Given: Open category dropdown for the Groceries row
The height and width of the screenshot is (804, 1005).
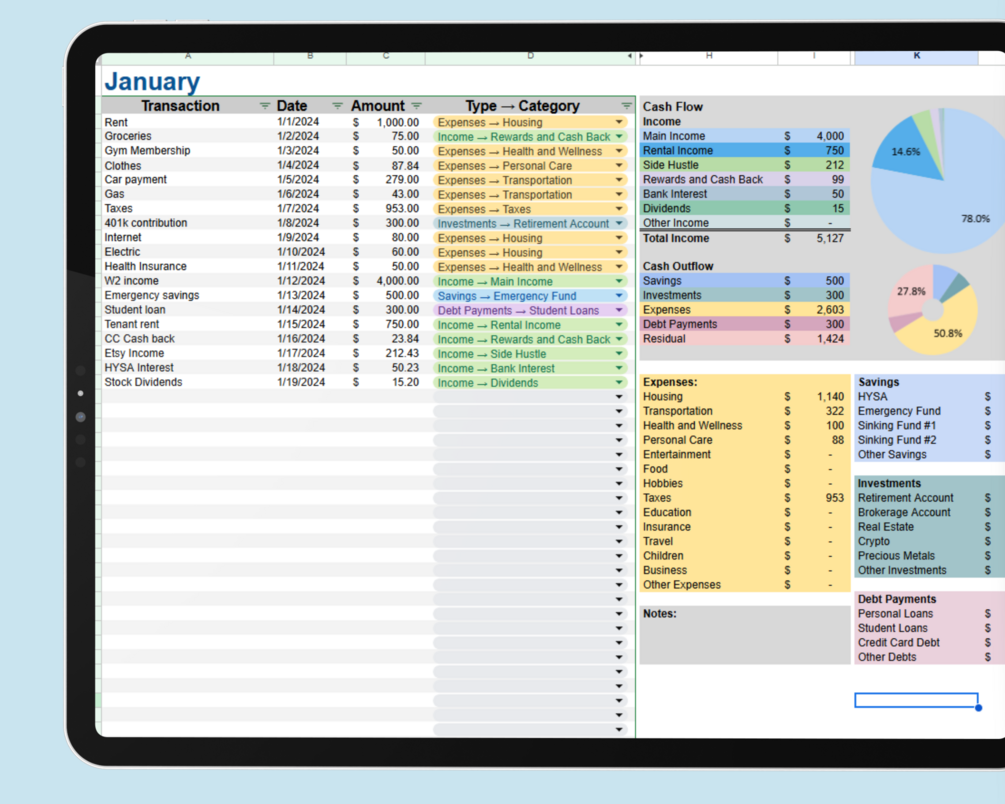Looking at the screenshot, I should (619, 137).
